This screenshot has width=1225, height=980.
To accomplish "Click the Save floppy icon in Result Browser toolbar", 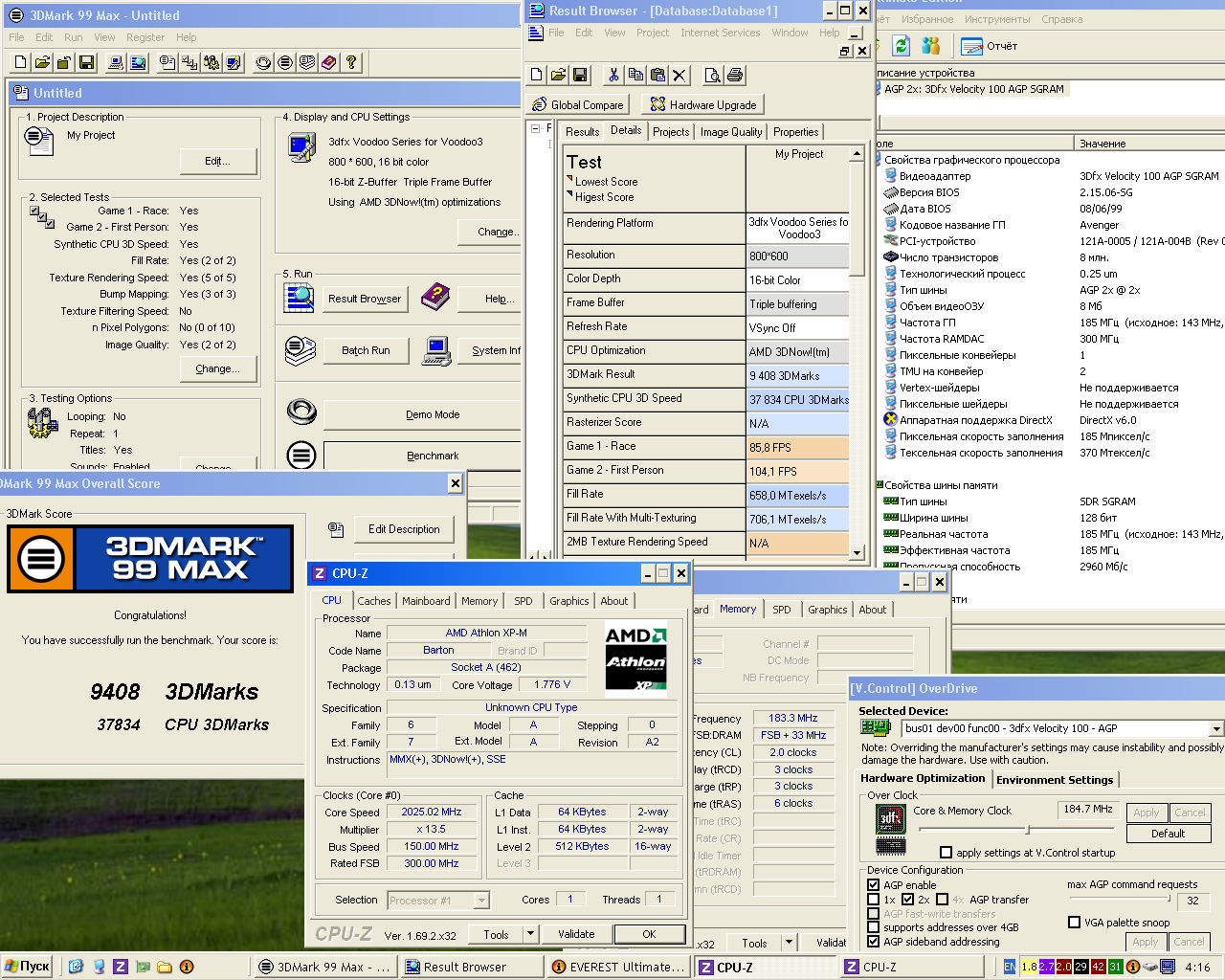I will tap(581, 75).
